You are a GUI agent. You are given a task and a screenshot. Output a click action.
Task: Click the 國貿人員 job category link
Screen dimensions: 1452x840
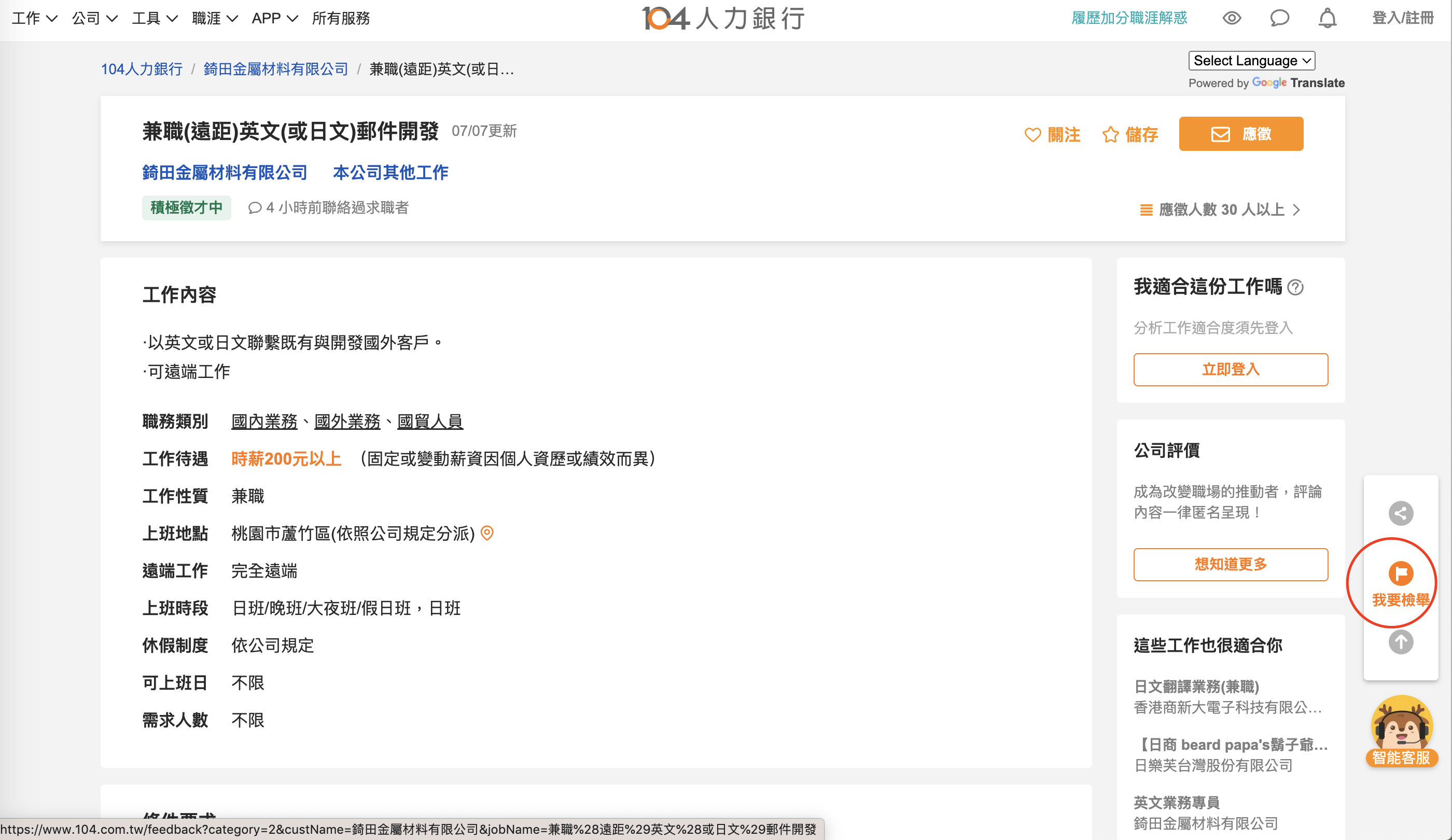(430, 421)
